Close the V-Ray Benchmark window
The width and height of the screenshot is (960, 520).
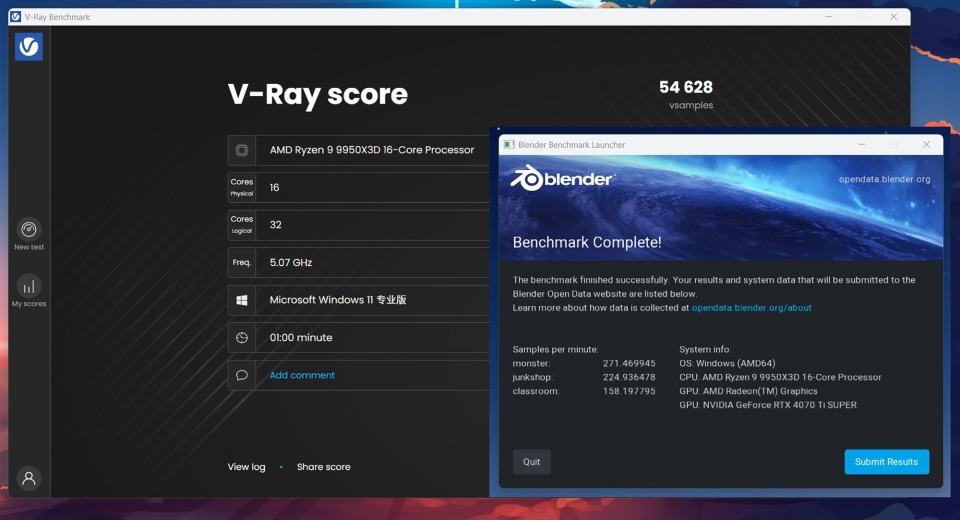pyautogui.click(x=894, y=17)
